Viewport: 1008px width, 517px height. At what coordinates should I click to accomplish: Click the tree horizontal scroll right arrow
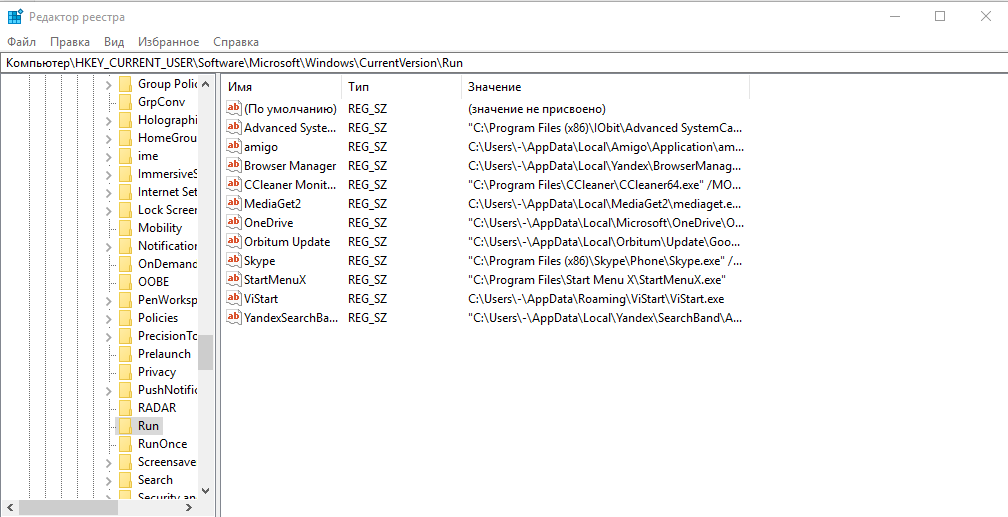[x=188, y=507]
